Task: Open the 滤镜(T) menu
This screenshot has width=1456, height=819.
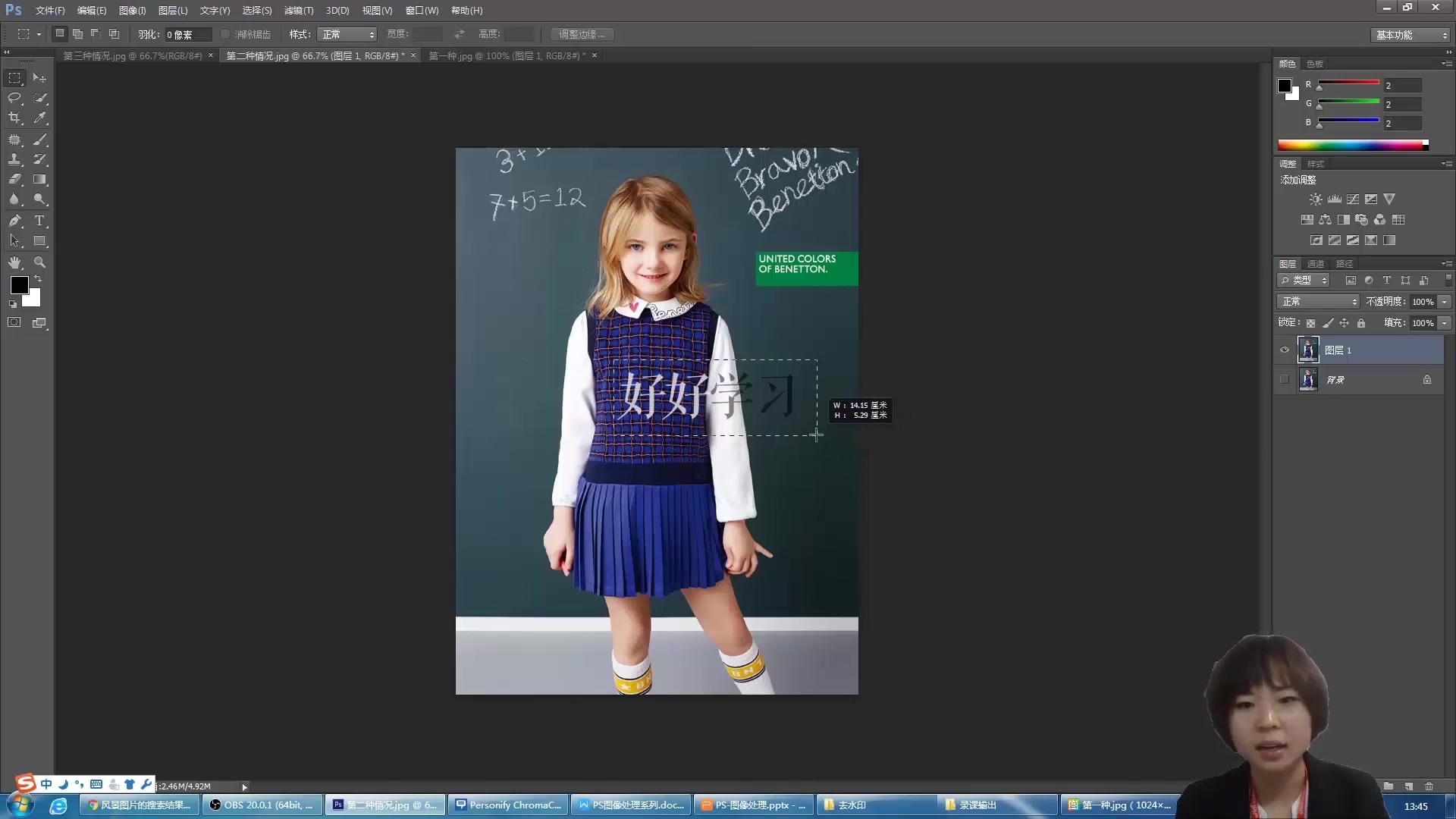Action: tap(298, 11)
